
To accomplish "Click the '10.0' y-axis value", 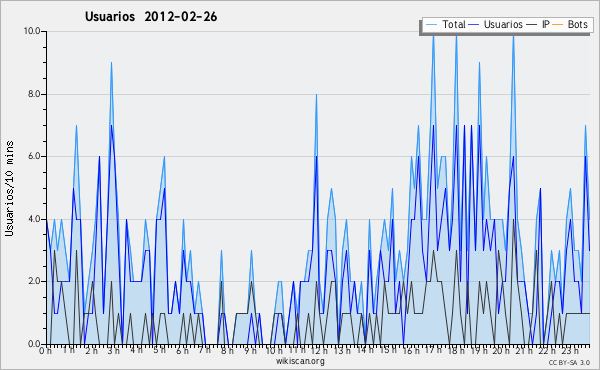I will (33, 31).
